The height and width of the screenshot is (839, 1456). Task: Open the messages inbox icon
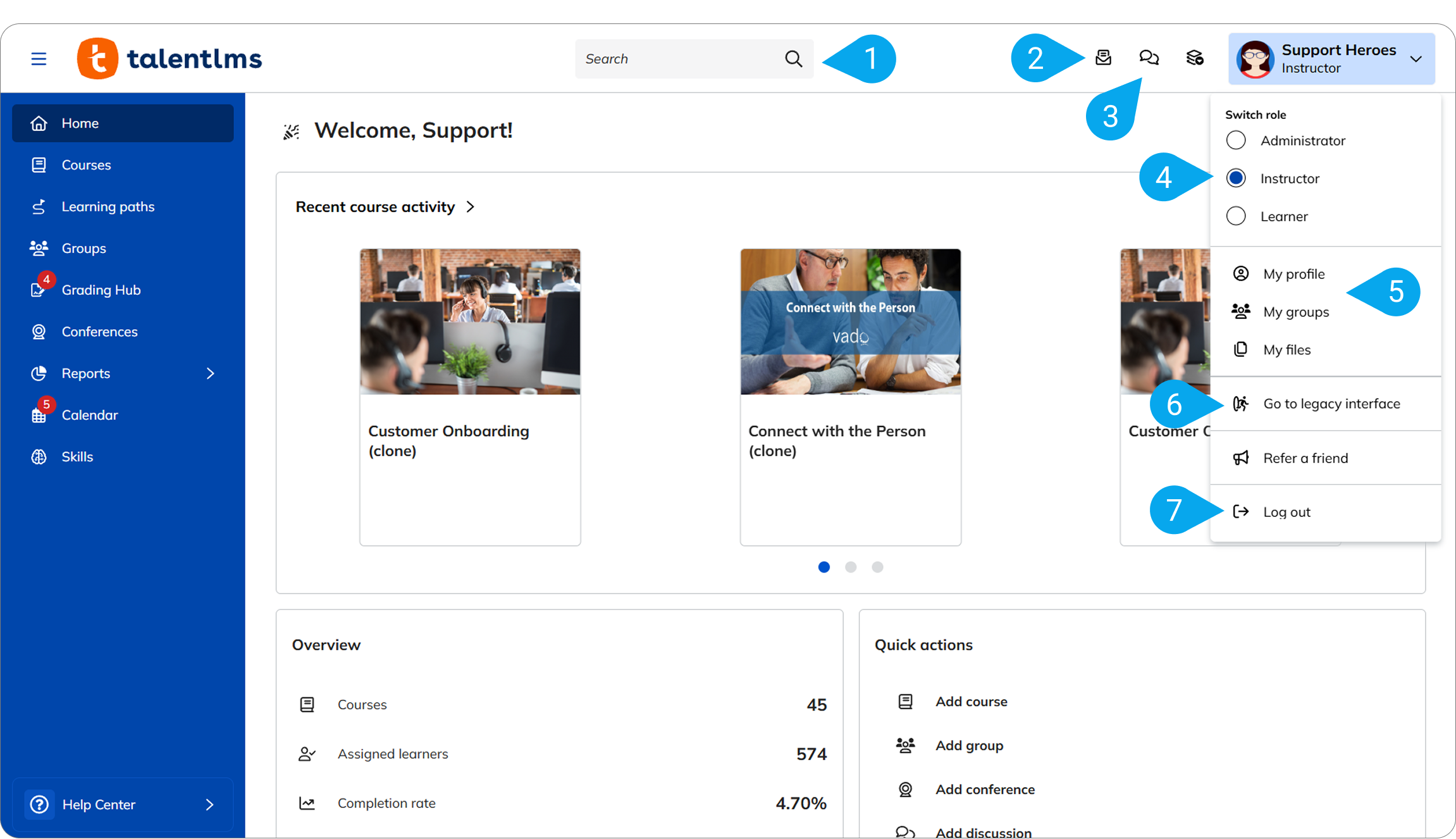[1103, 58]
